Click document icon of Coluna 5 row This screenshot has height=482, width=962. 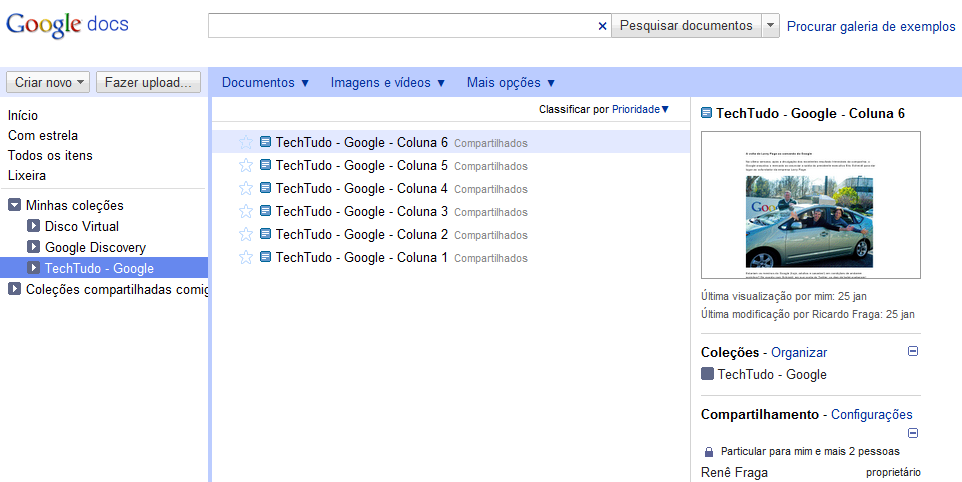point(265,166)
